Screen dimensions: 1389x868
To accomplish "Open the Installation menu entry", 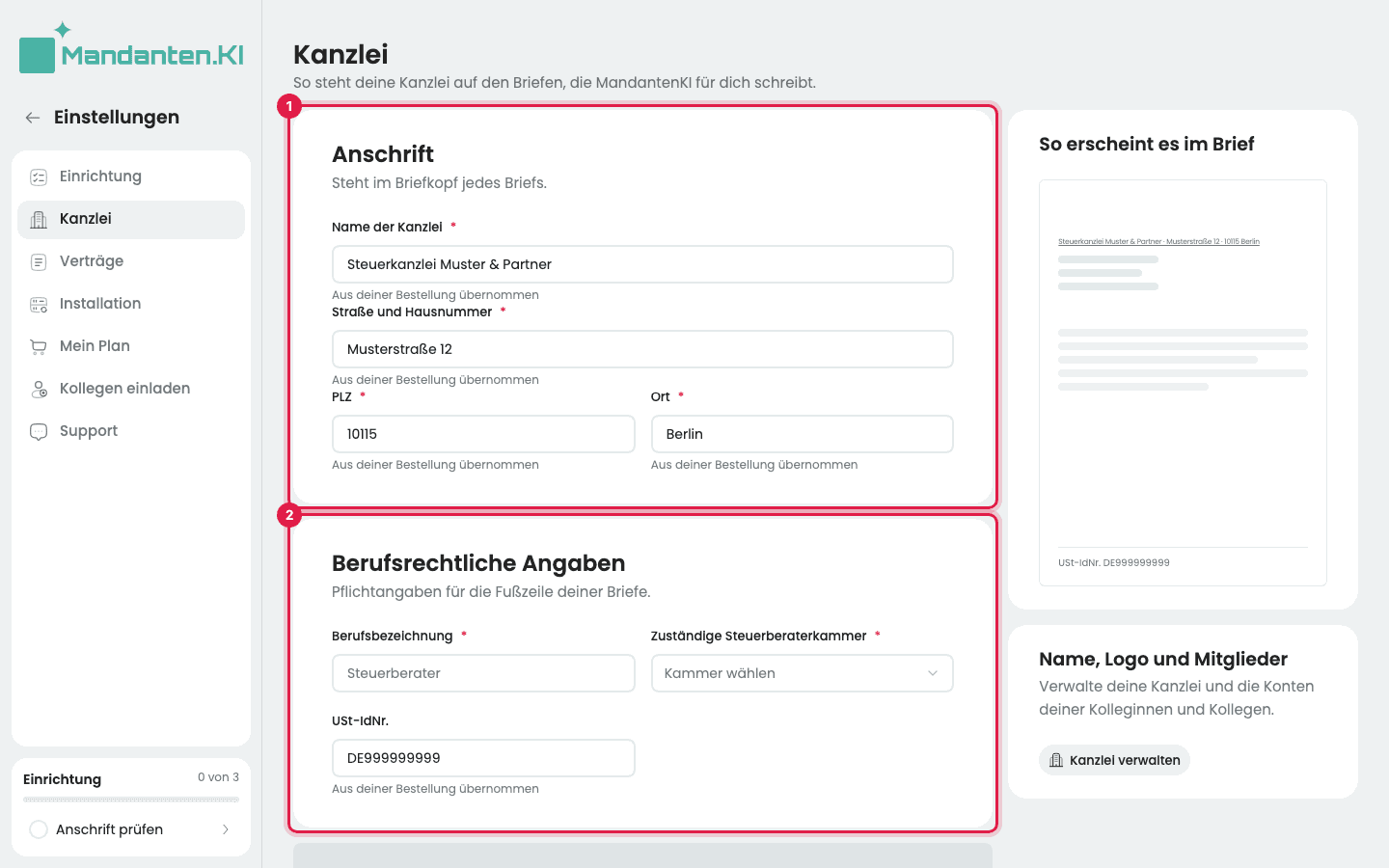I will click(131, 304).
